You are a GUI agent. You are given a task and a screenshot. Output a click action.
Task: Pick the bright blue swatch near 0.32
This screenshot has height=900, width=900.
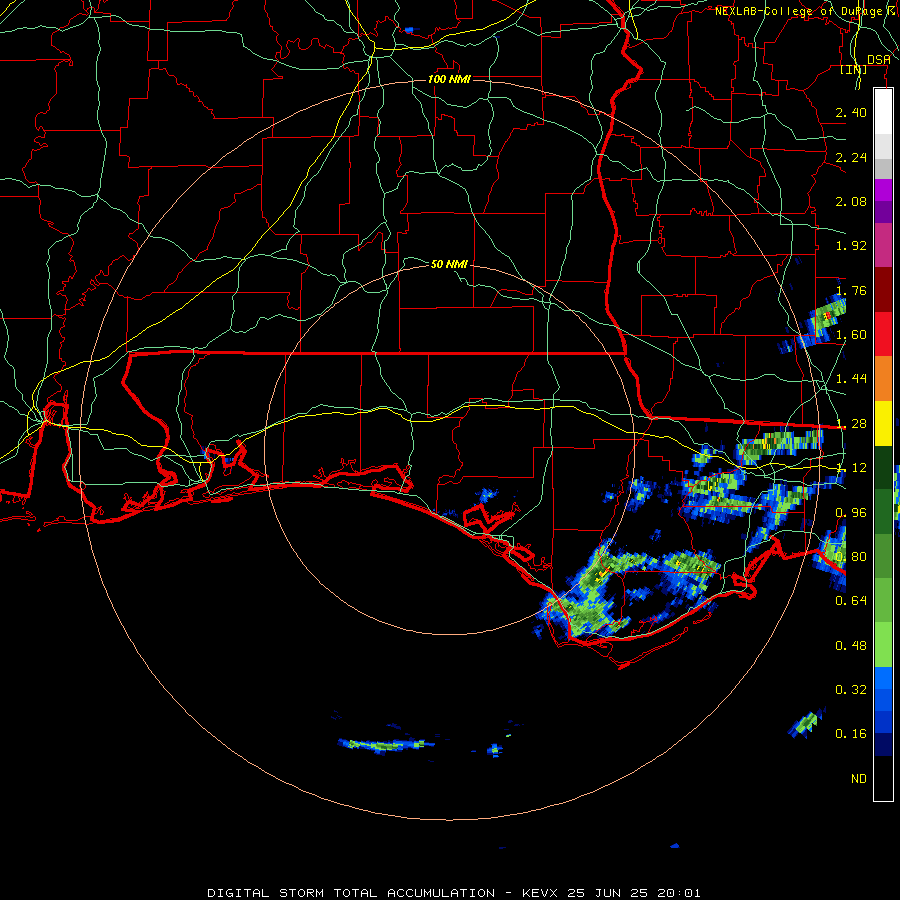[883, 678]
